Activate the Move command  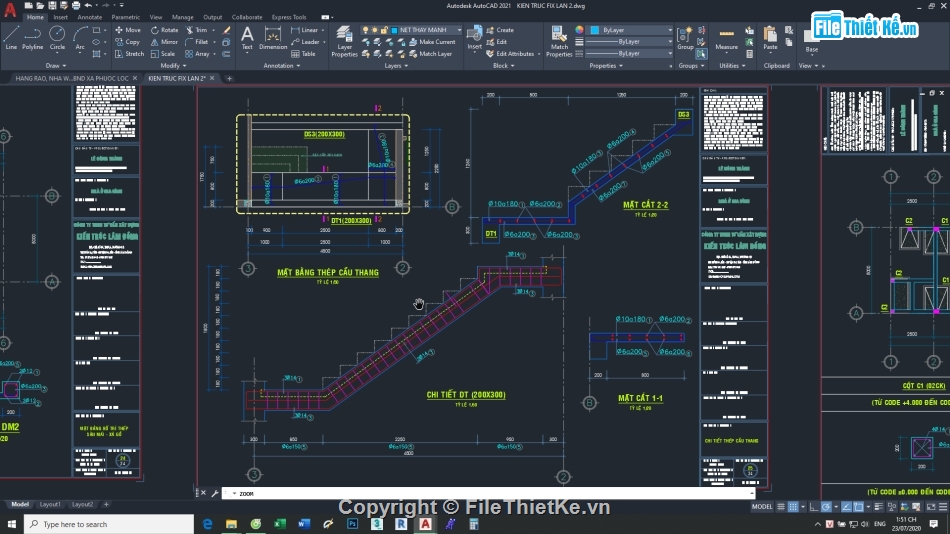tap(128, 30)
